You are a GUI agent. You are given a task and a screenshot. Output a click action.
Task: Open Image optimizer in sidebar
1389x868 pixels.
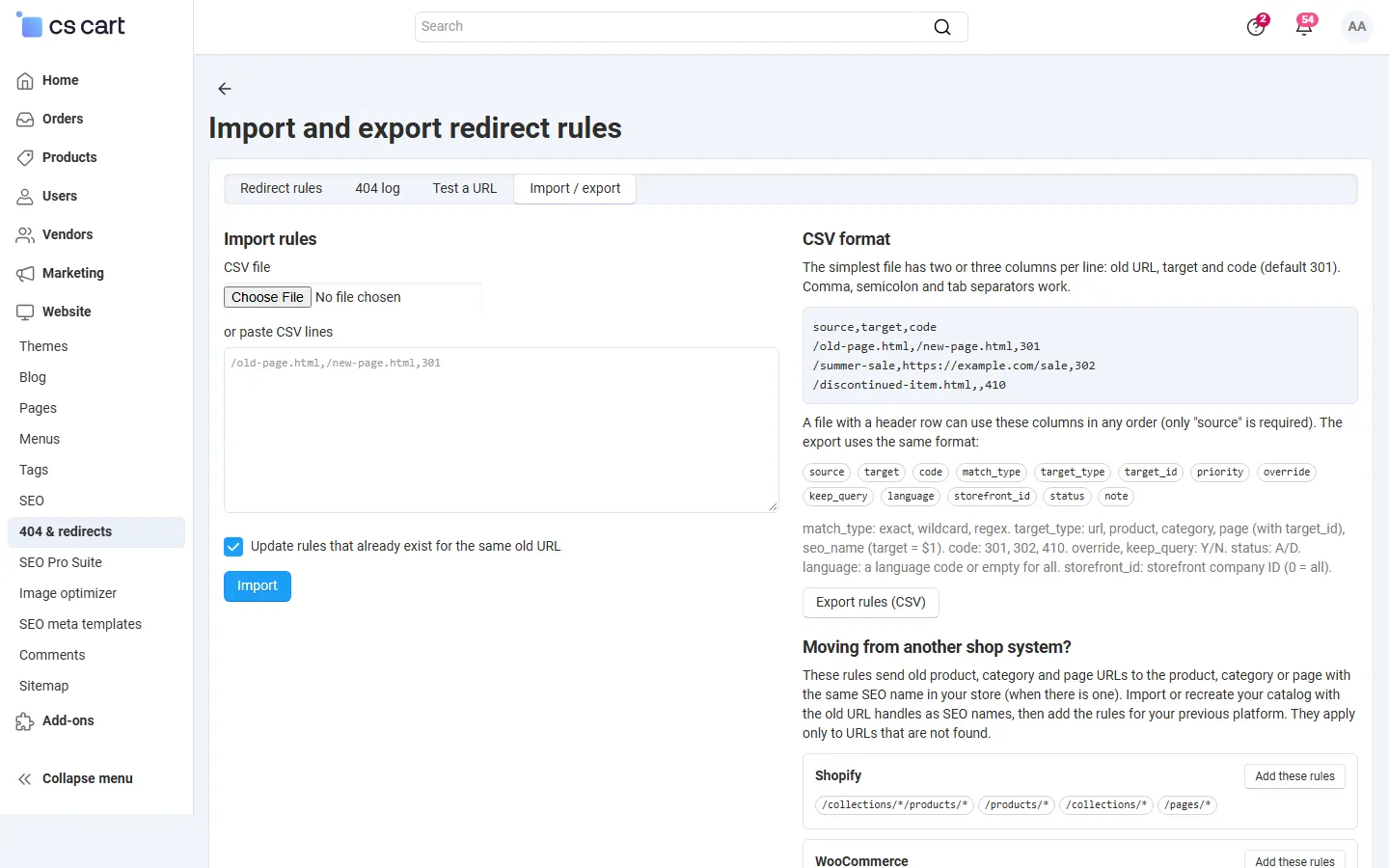(x=68, y=593)
